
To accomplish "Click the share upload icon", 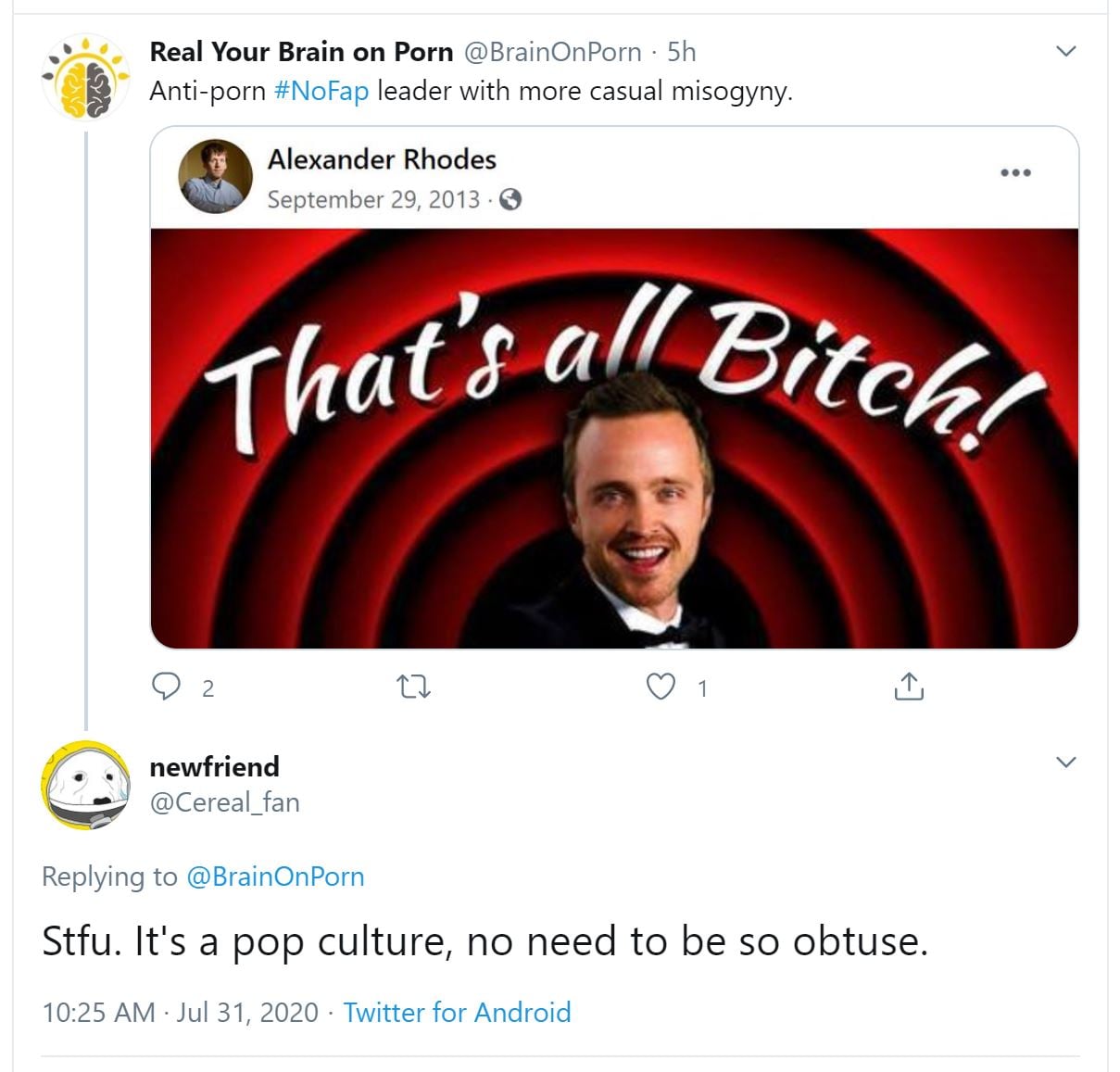I will pyautogui.click(x=909, y=687).
